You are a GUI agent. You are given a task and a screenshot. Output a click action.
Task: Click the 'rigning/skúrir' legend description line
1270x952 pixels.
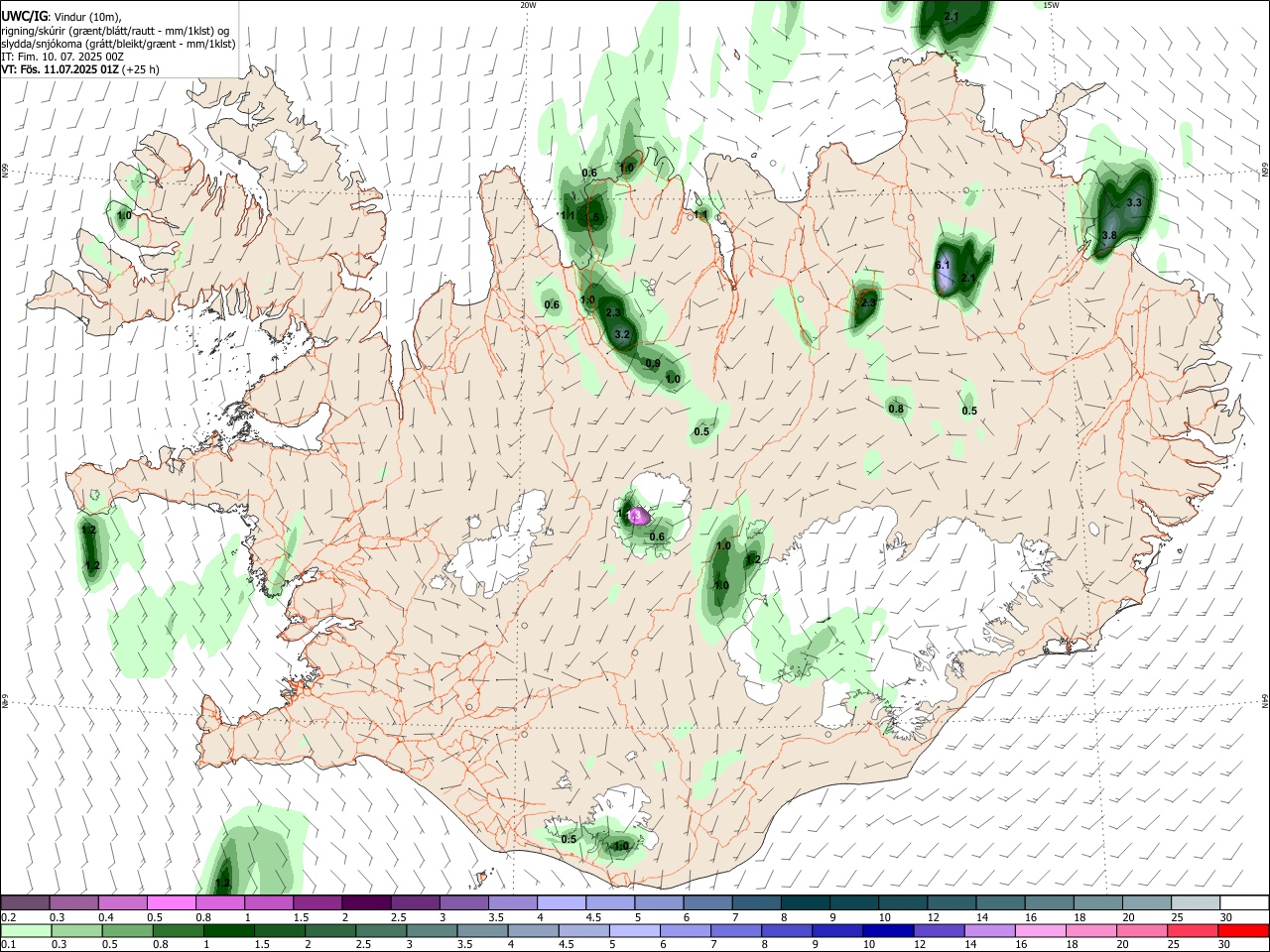115,31
